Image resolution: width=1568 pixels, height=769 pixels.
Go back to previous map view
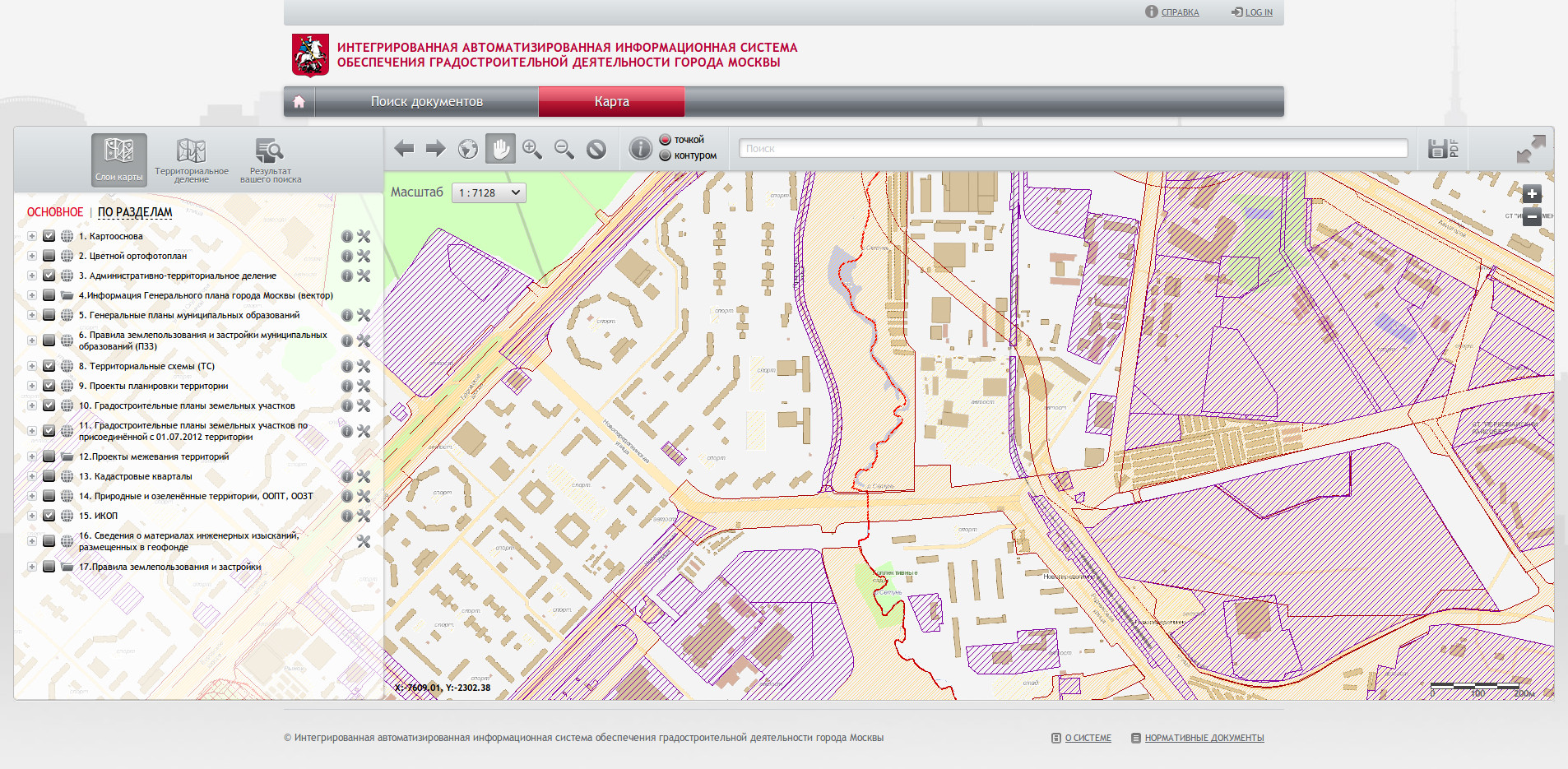(x=404, y=149)
